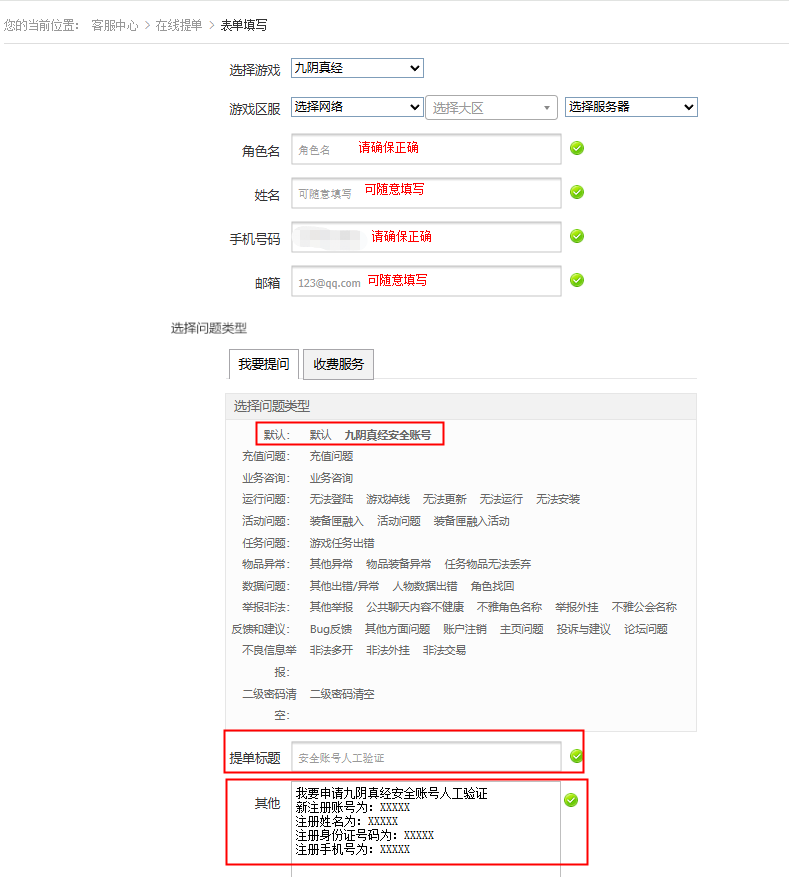Image resolution: width=789 pixels, height=877 pixels.
Task: Open the 选择大区 combo box
Action: pyautogui.click(x=491, y=108)
